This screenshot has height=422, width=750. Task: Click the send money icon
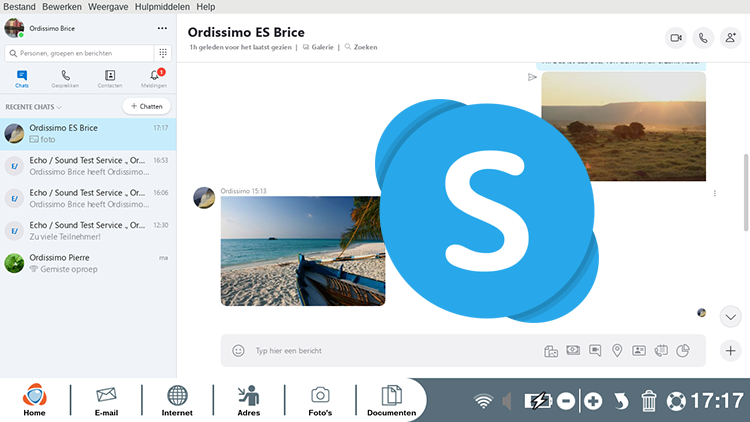tap(573, 350)
